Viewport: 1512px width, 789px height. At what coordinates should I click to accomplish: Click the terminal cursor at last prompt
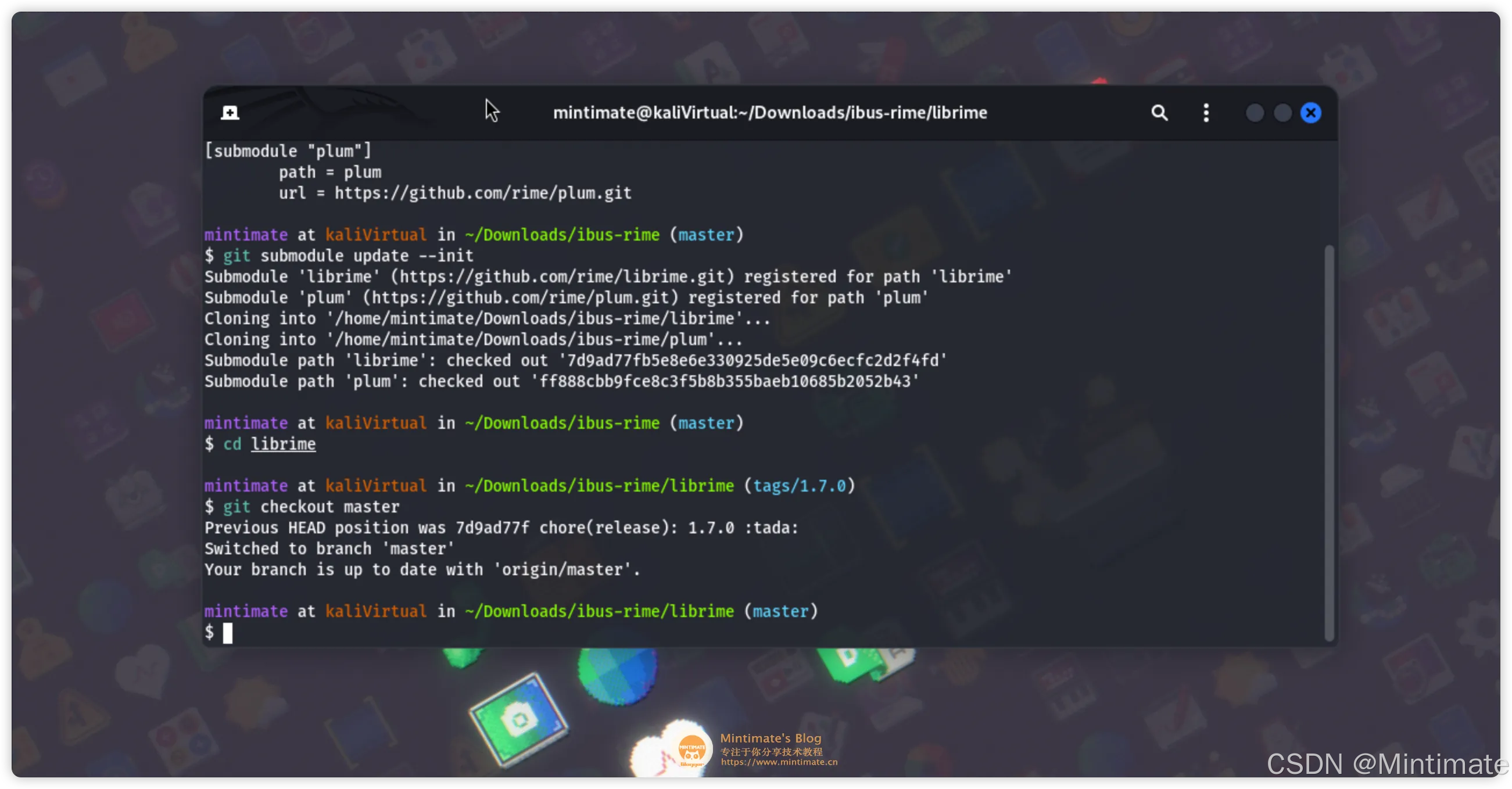pos(228,633)
